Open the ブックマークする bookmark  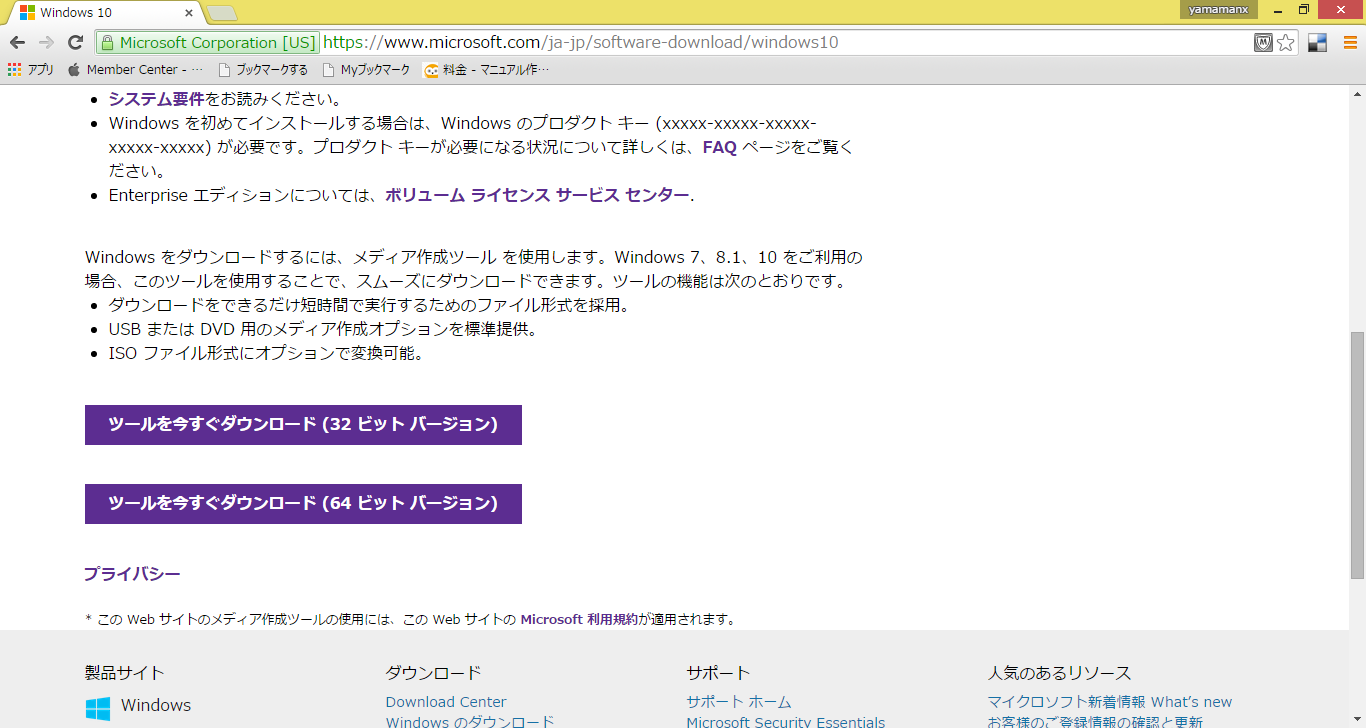coord(263,70)
